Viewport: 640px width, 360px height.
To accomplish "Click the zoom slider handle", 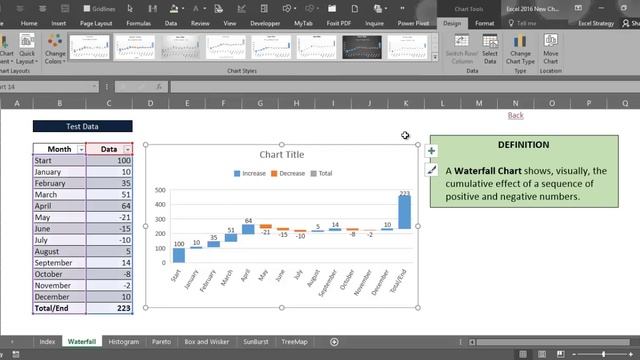I will coord(603,354).
